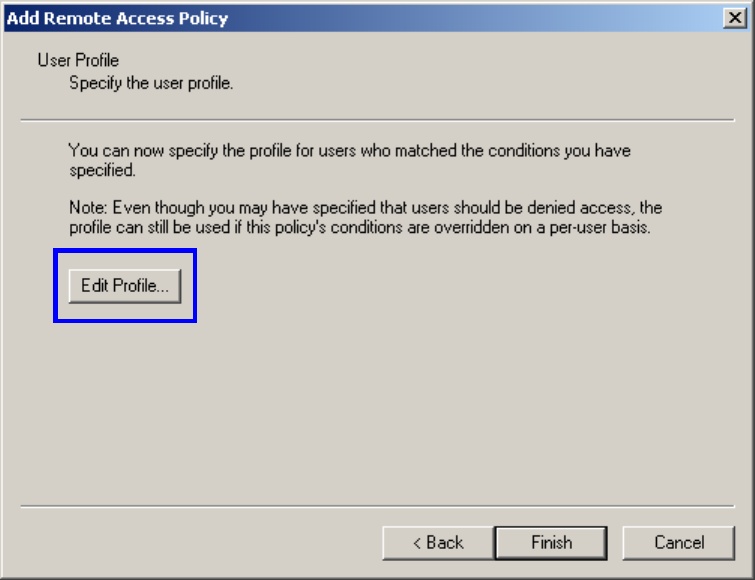Click the User Profile heading text
The image size is (755, 580).
click(x=78, y=60)
